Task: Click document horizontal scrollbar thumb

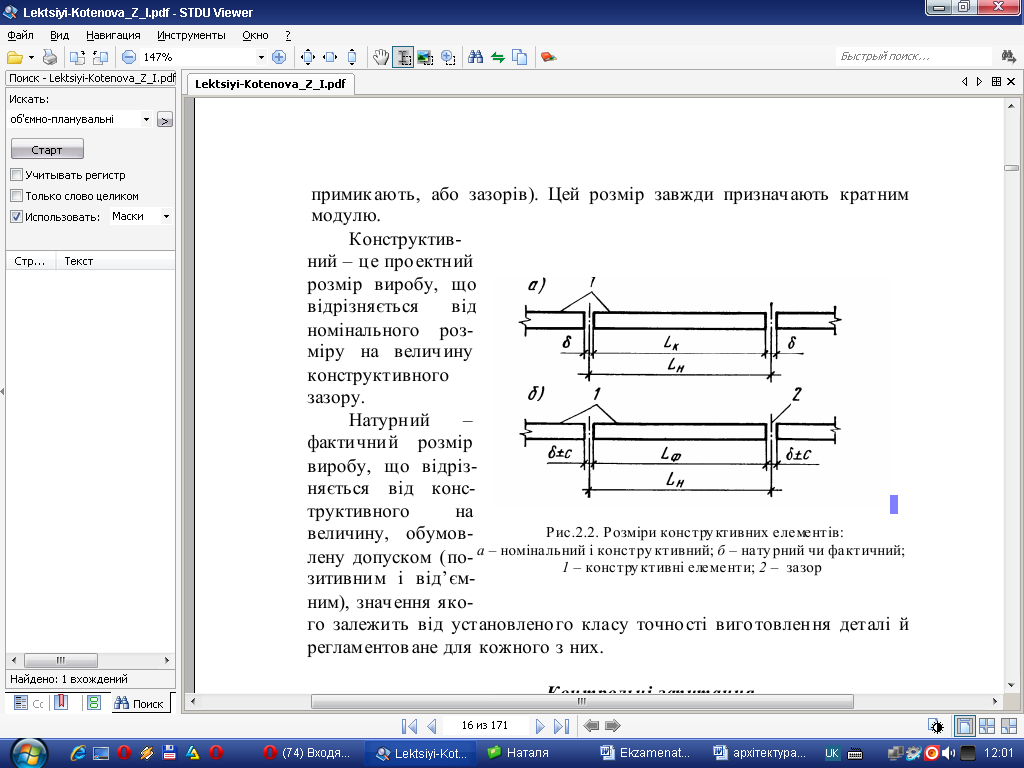Action: coord(582,701)
